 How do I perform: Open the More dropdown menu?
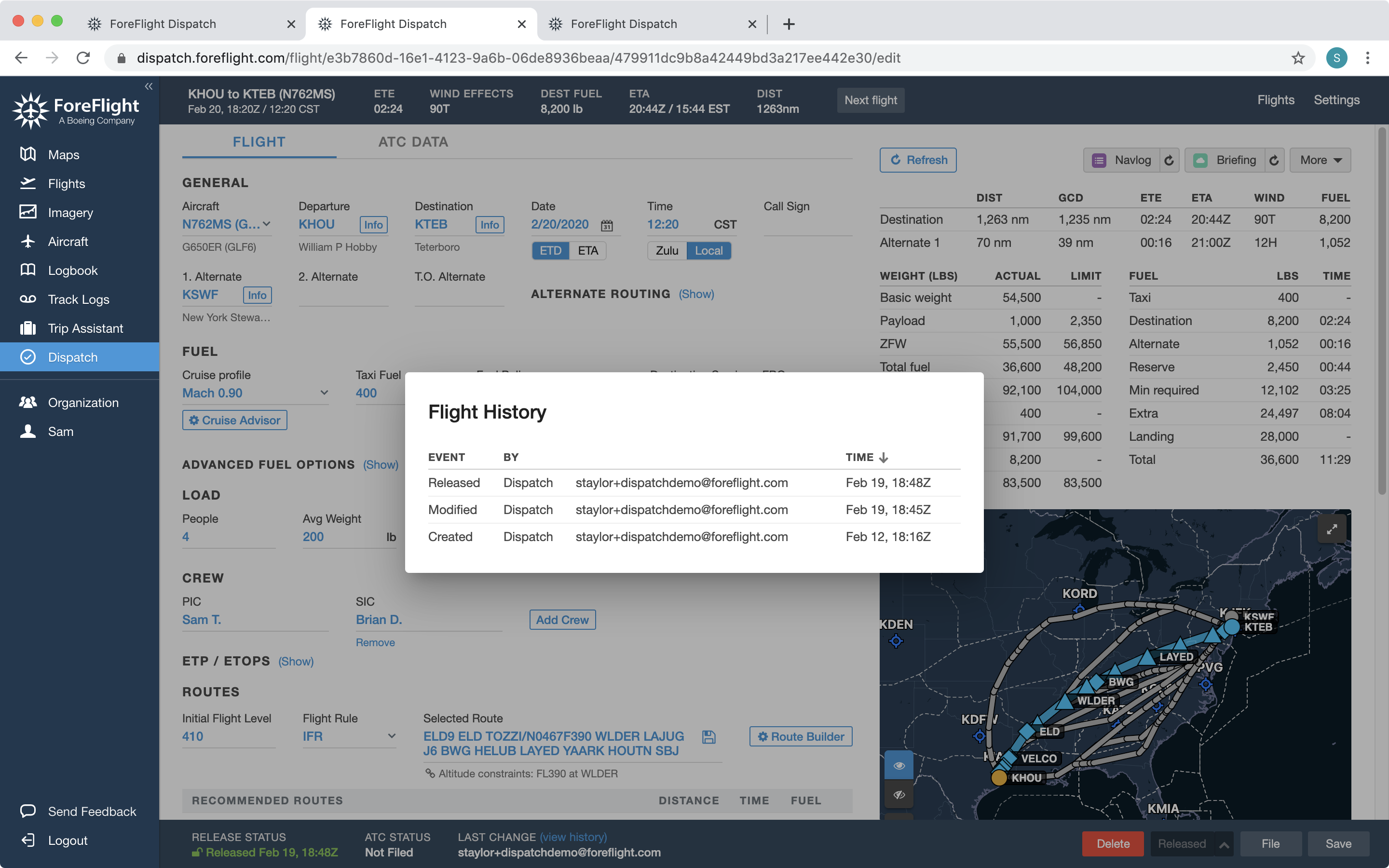click(x=1320, y=160)
